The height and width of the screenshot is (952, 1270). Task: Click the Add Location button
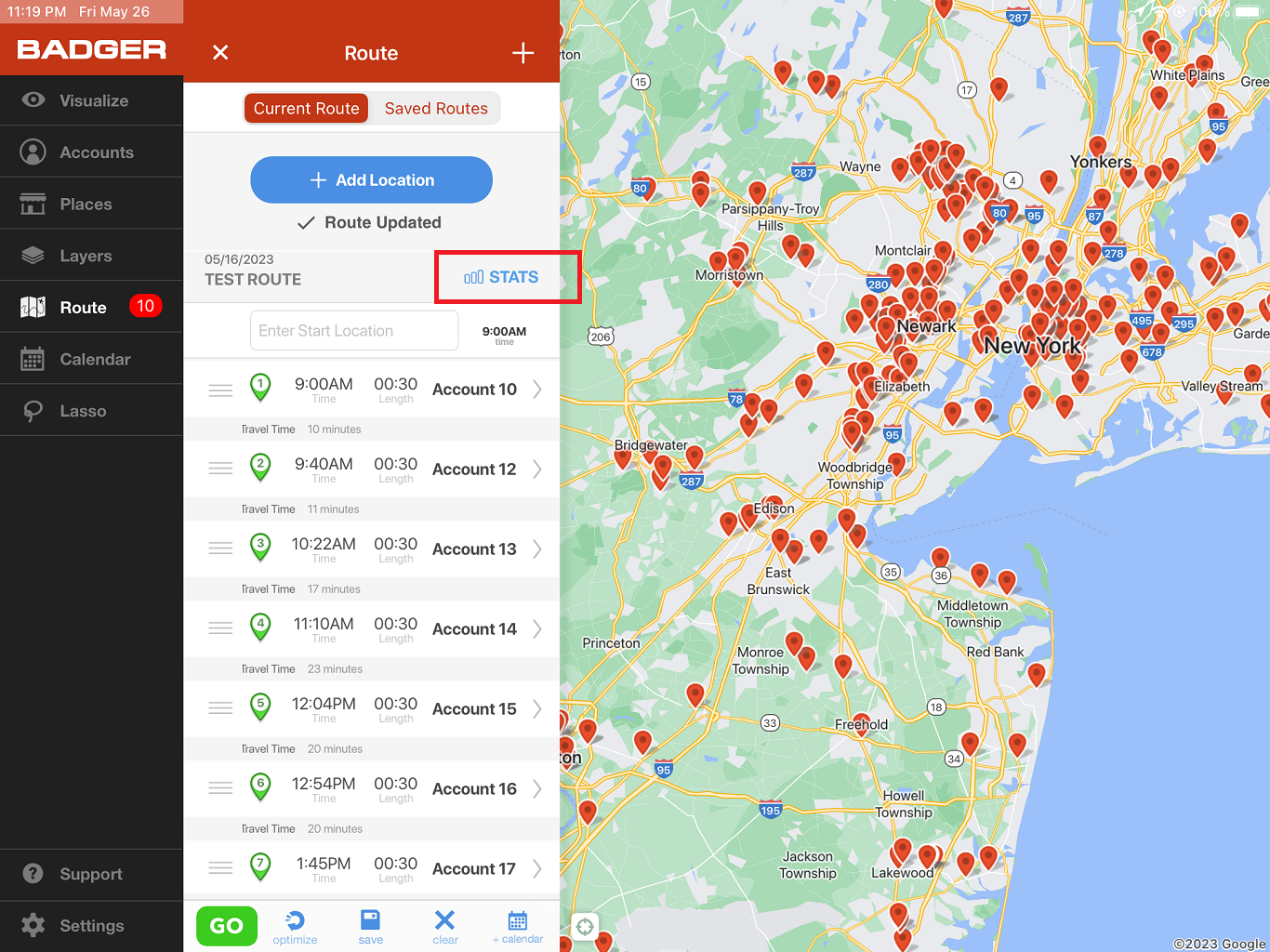tap(371, 179)
